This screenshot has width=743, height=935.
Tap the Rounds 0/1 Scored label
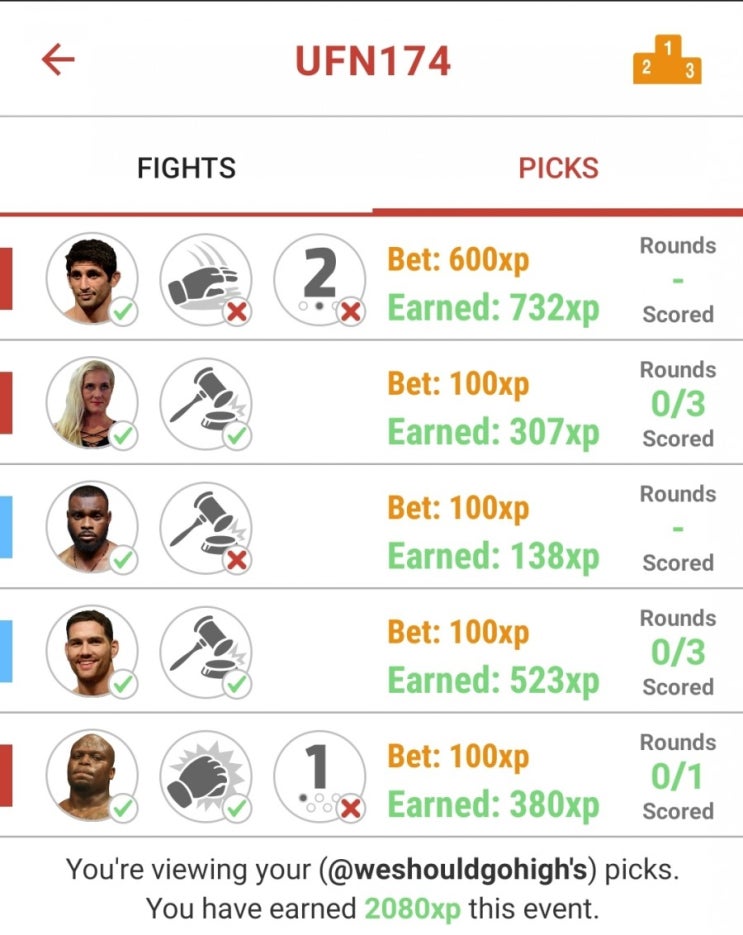tap(678, 776)
